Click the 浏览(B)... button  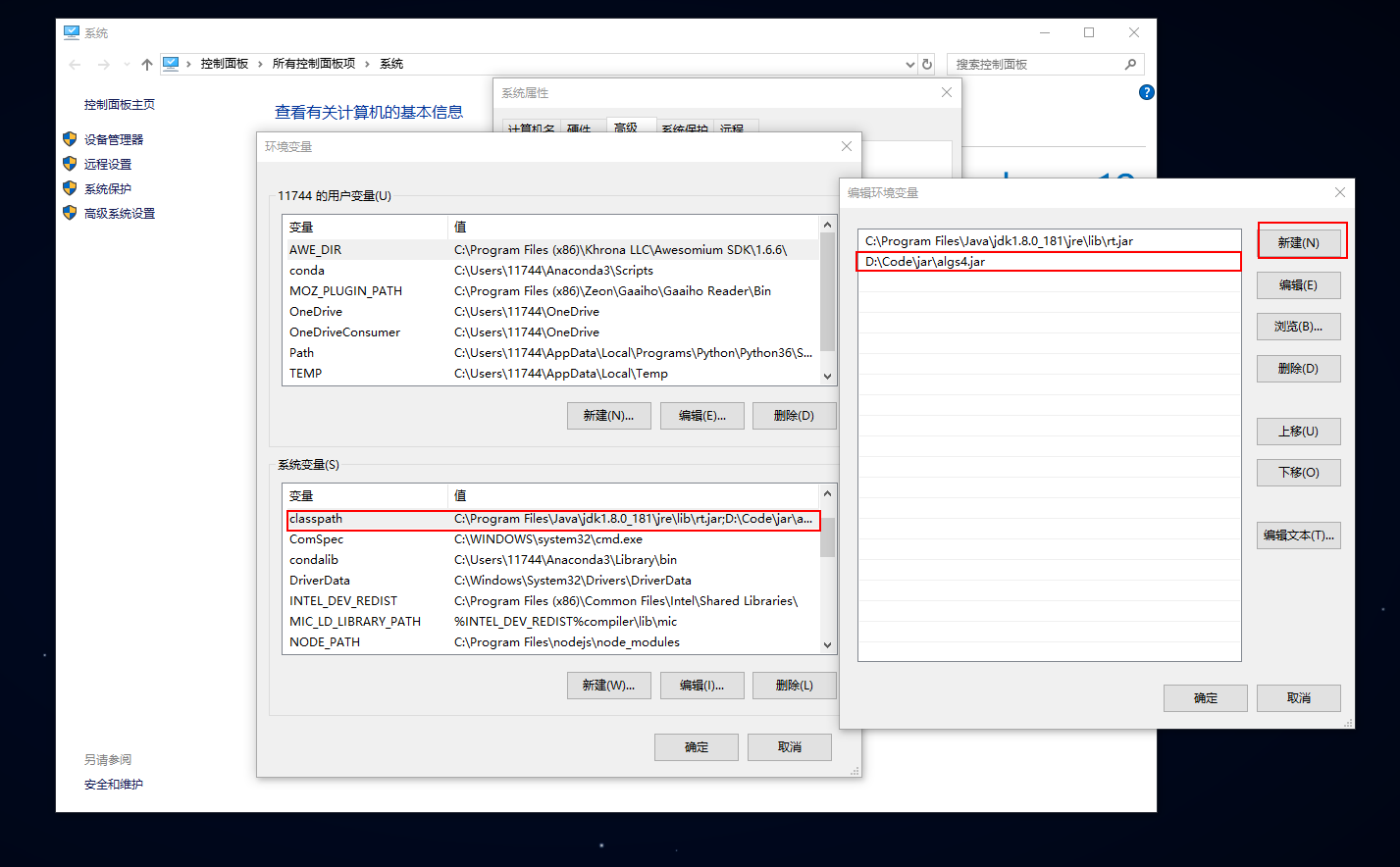[x=1298, y=327]
